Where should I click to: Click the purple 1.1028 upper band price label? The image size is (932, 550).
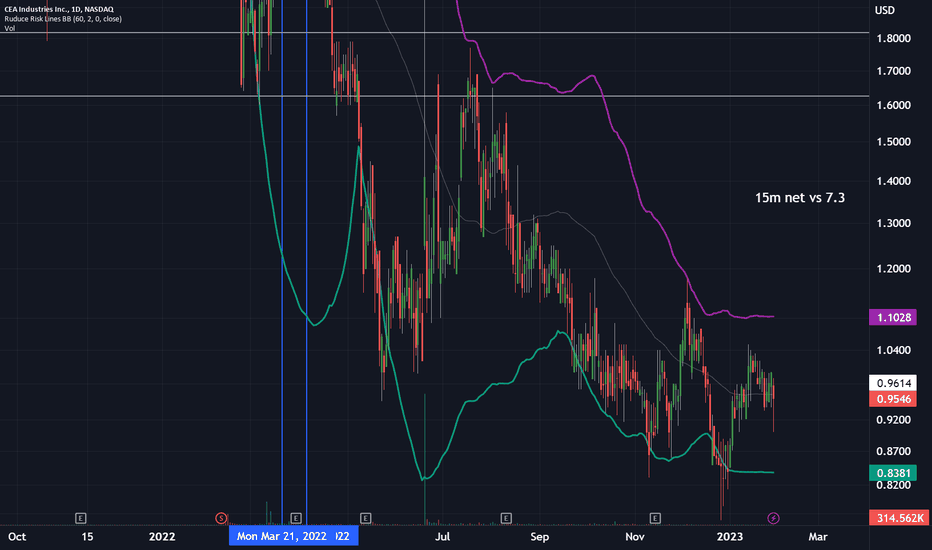893,318
